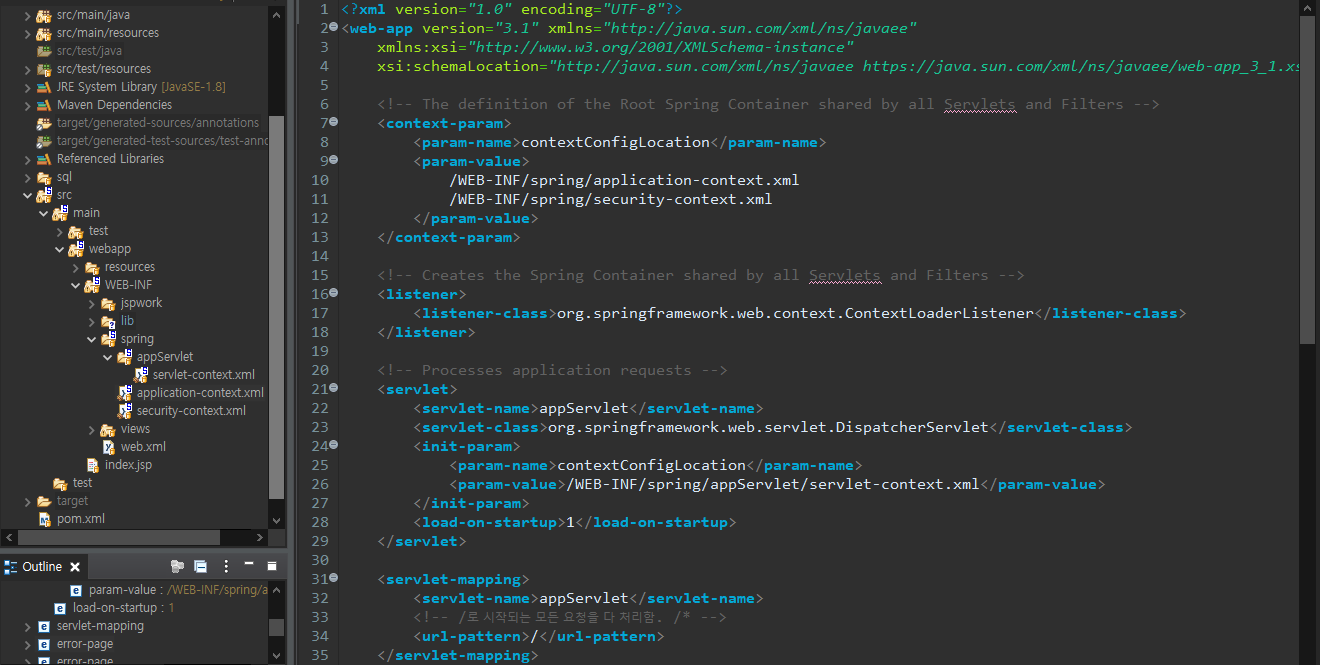Expand the target folder node
Viewport: 1320px width, 665px height.
[28, 500]
